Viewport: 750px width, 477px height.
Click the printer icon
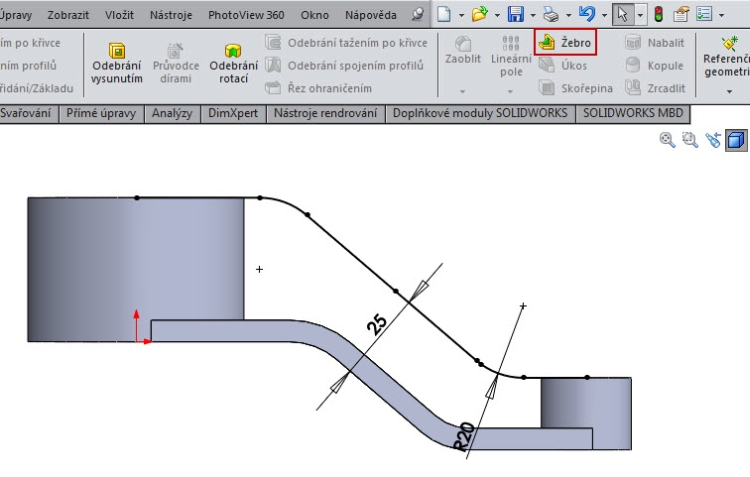551,14
